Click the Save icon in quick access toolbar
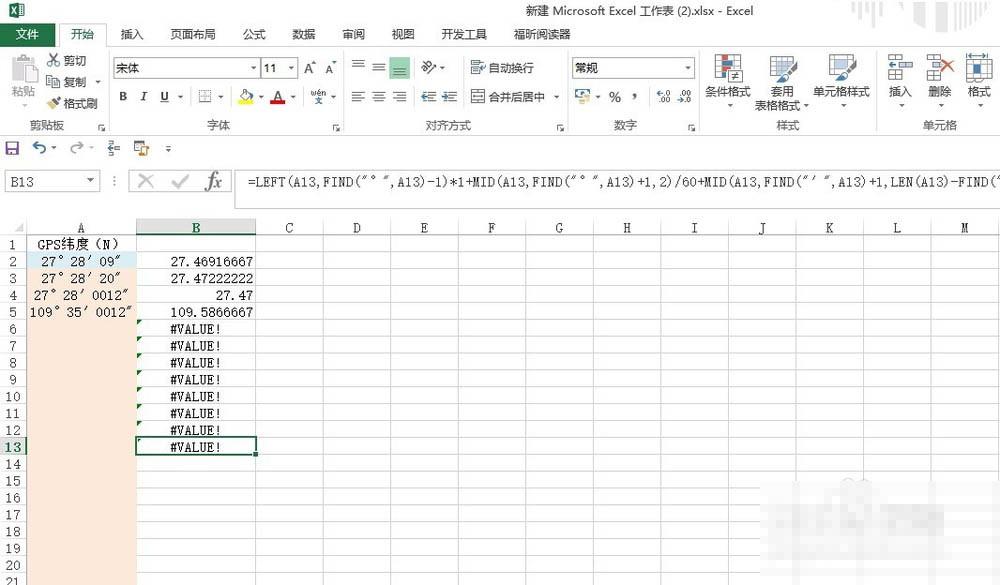Screen dimensions: 1000x585 click(13, 147)
